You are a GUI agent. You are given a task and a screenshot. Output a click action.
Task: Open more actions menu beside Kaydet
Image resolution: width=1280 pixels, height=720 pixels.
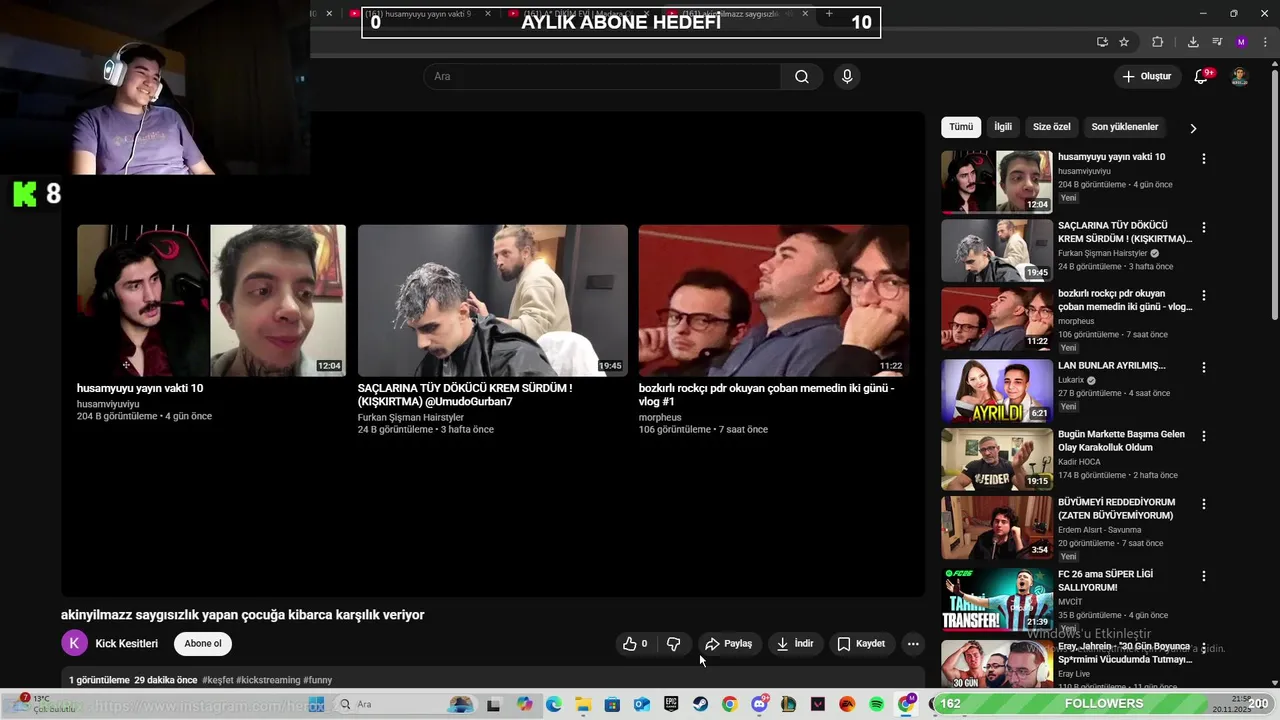coord(913,644)
